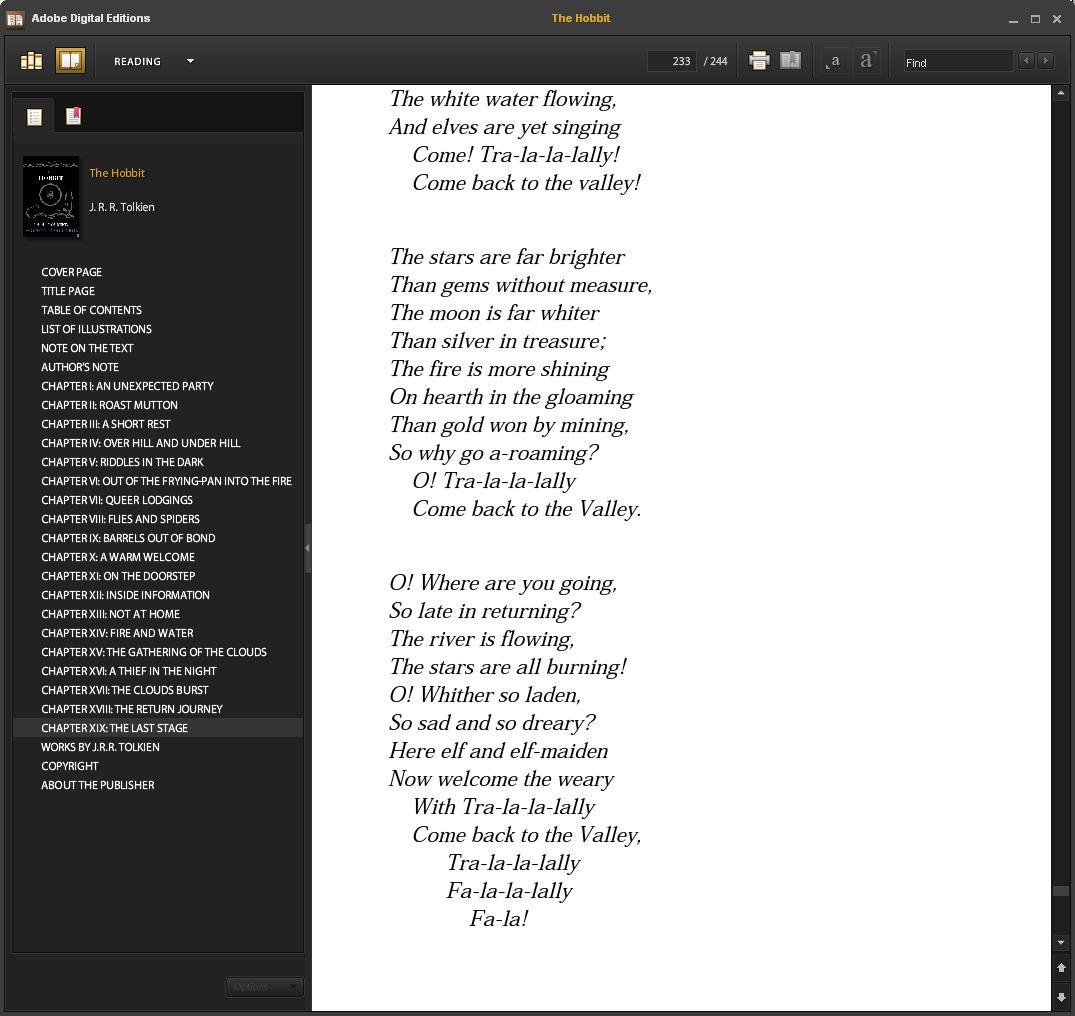Jump to Chapter XIII: Not at Home

click(110, 614)
